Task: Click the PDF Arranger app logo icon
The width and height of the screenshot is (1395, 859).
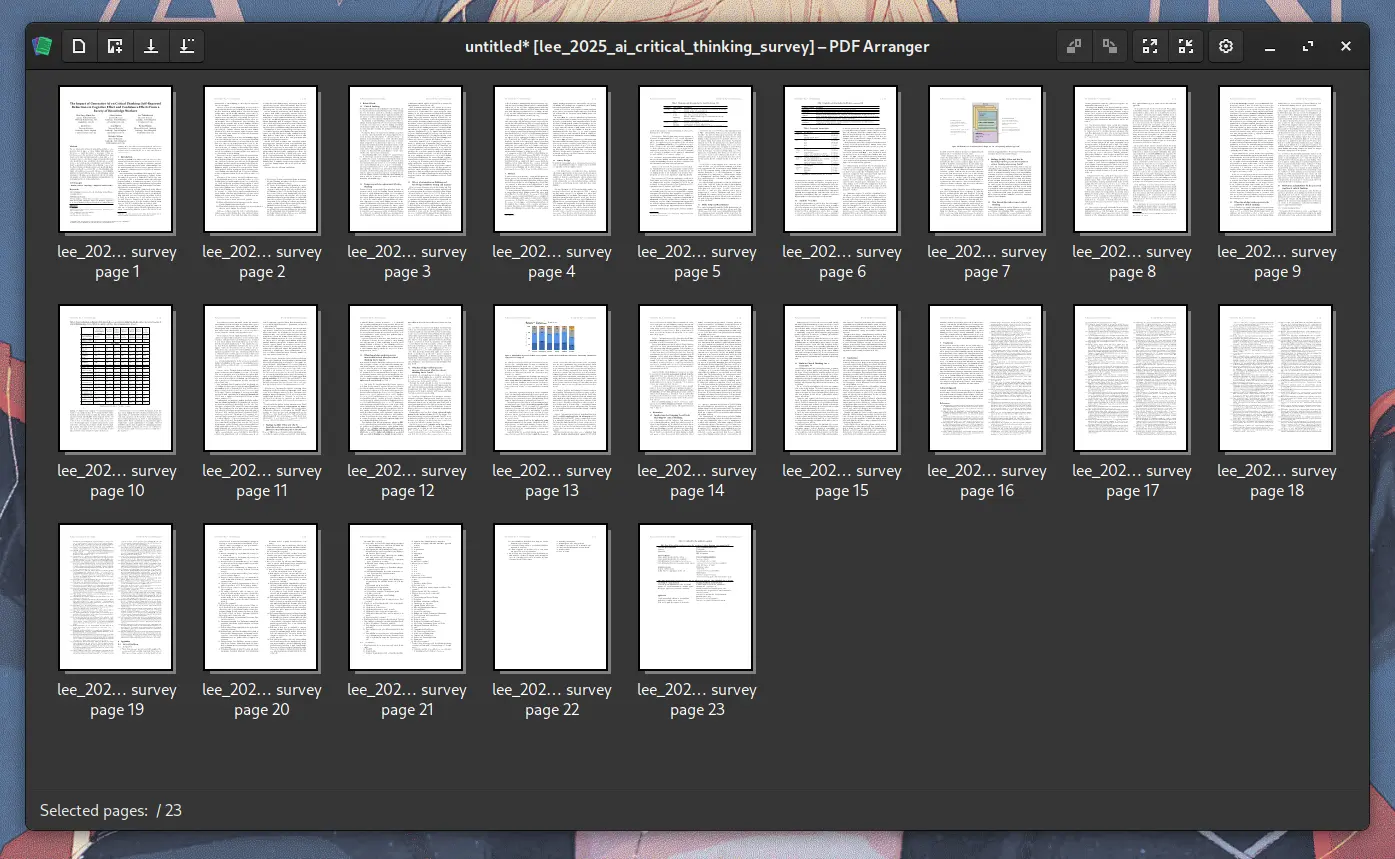Action: pos(42,46)
